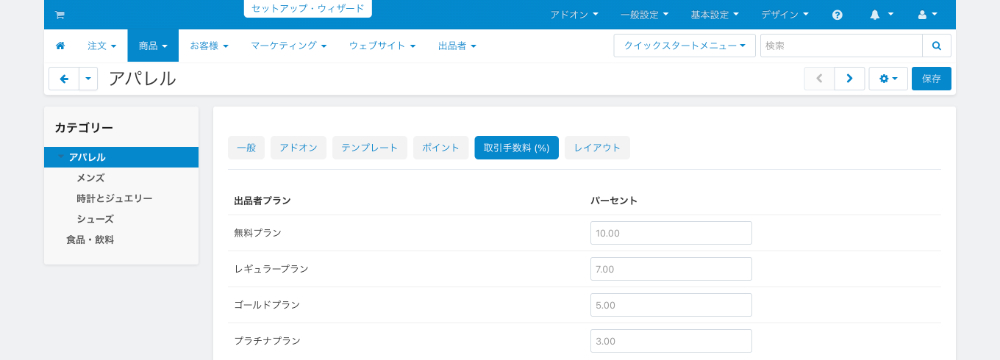
Task: Open the アドオン top menu
Action: (575, 15)
